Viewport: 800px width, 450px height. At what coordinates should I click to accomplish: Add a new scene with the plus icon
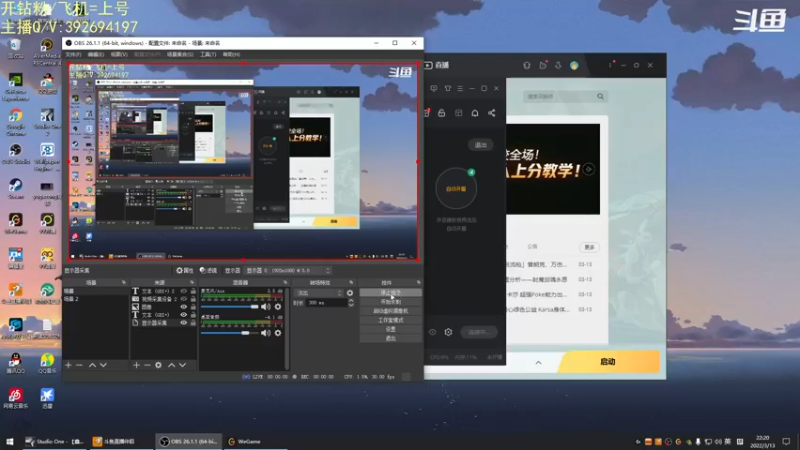(68, 365)
